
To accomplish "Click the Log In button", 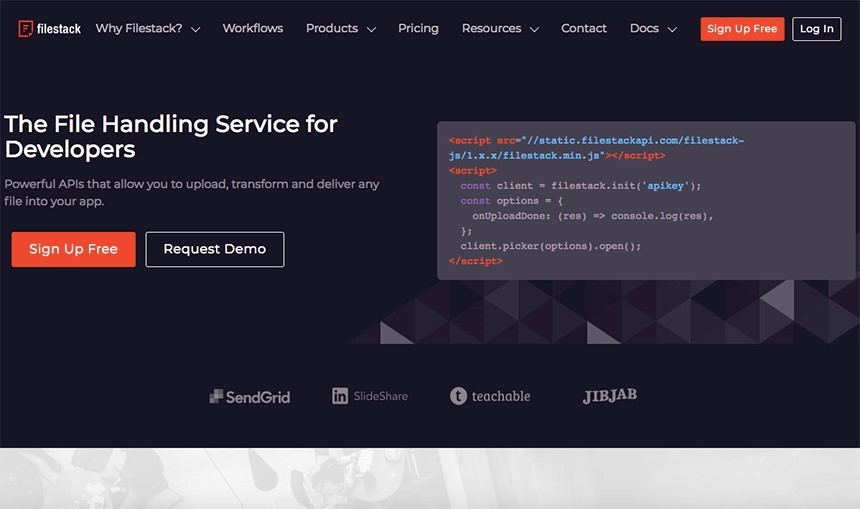I will (x=817, y=29).
